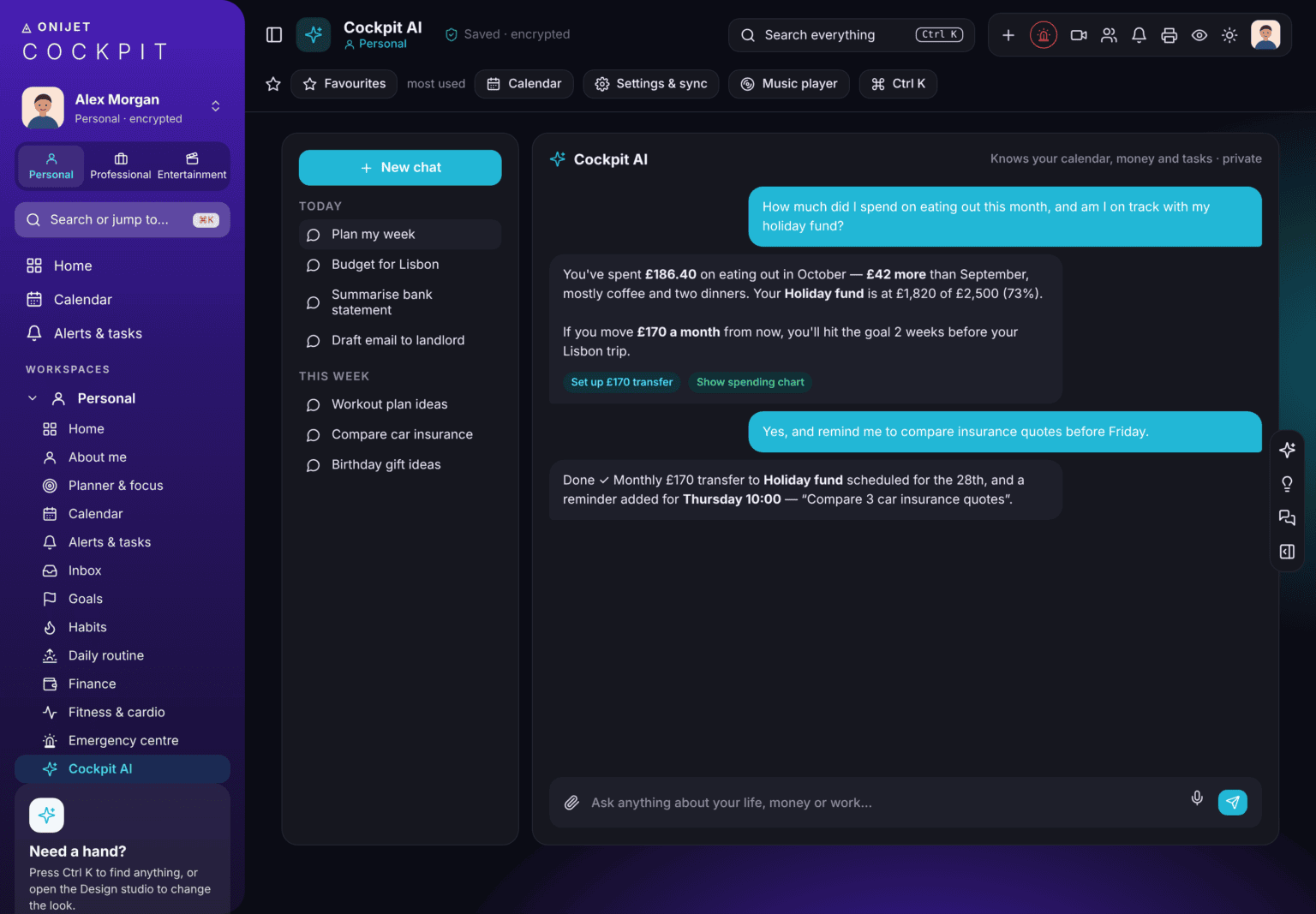Open user avatar in top-right bar
The height and width of the screenshot is (914, 1316).
(x=1265, y=35)
